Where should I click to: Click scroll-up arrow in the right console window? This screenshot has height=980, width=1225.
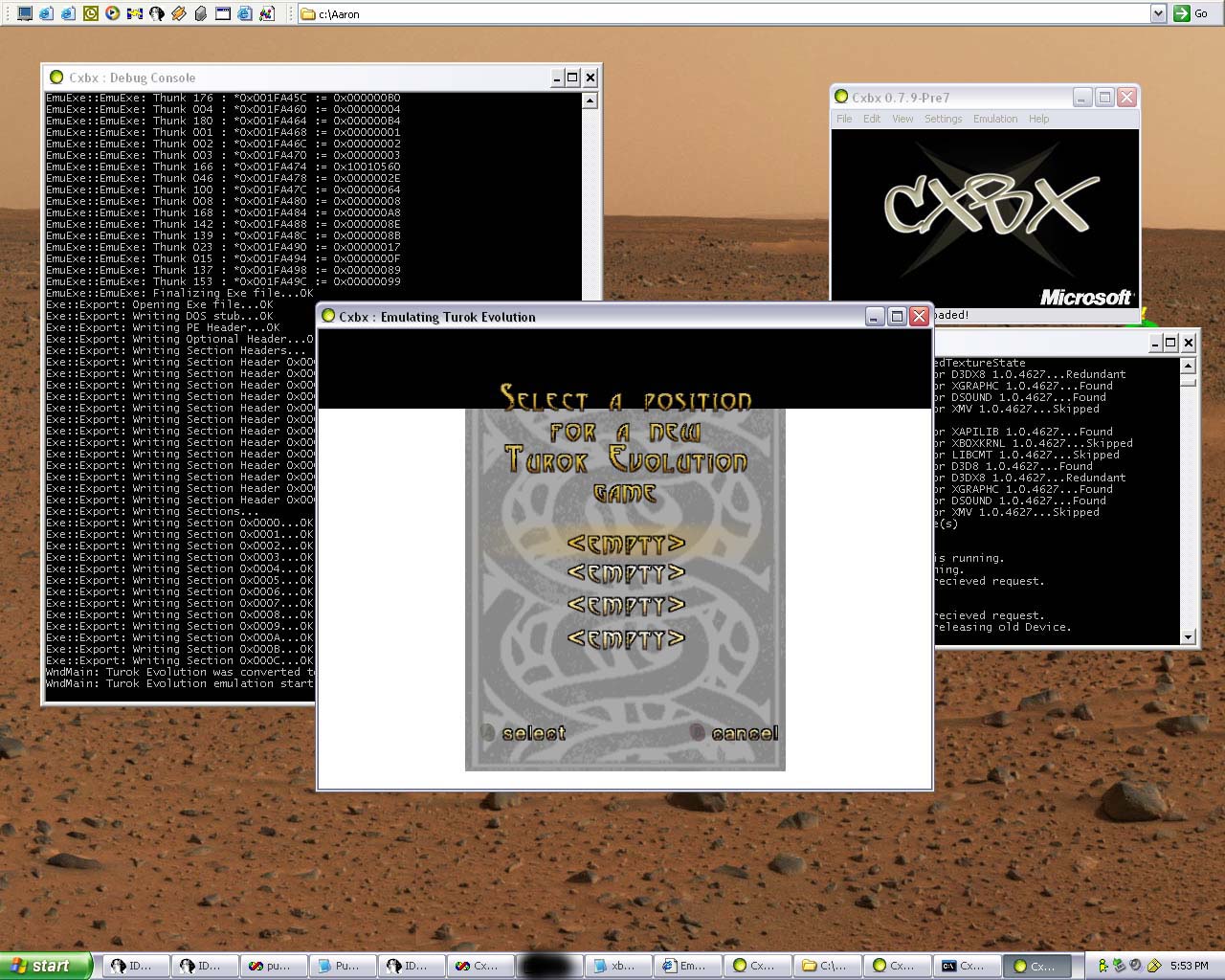click(x=1188, y=366)
